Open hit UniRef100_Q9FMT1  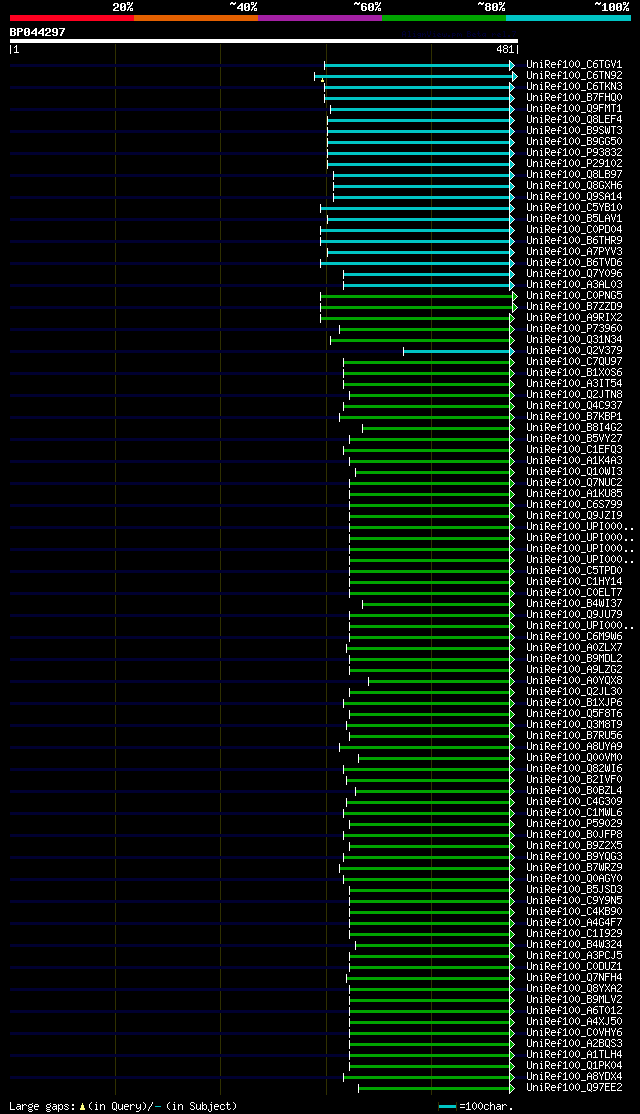coord(574,108)
